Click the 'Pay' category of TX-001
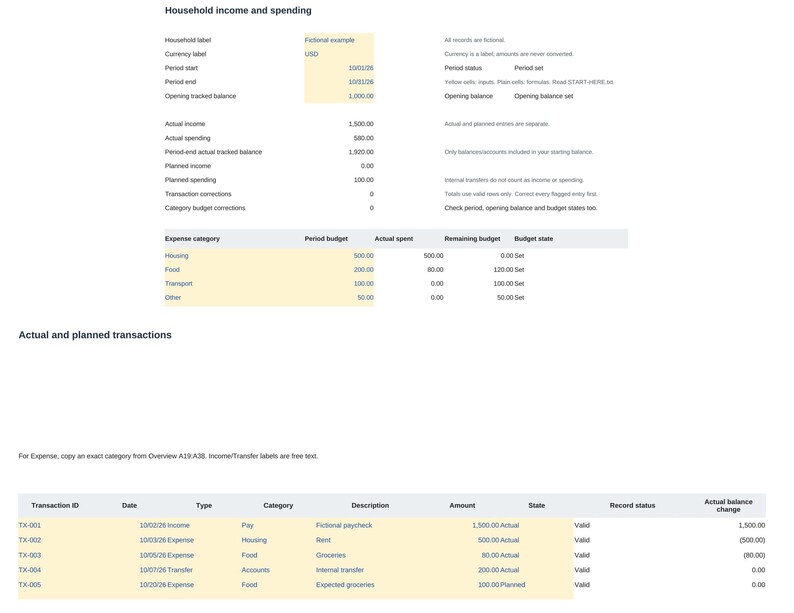This screenshot has height=613, width=794. coord(247,525)
